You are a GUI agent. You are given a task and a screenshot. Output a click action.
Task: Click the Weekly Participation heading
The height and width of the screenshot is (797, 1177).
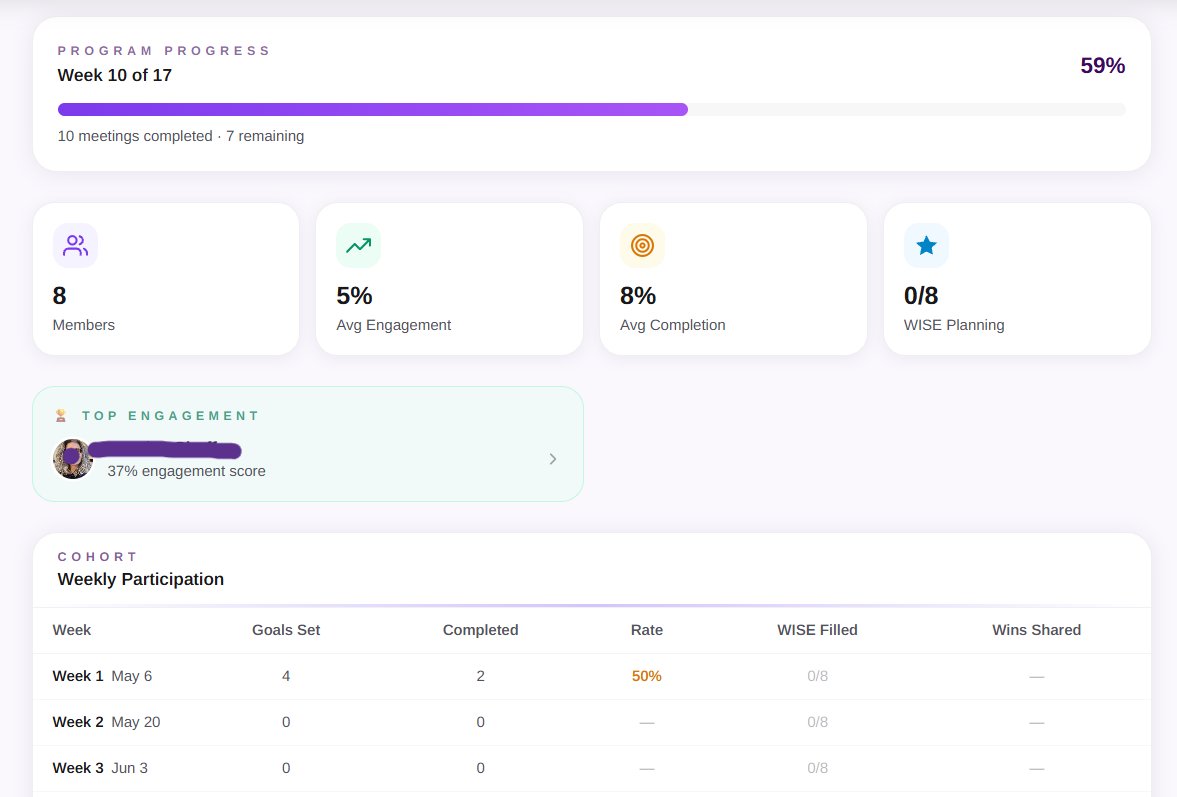click(x=141, y=579)
